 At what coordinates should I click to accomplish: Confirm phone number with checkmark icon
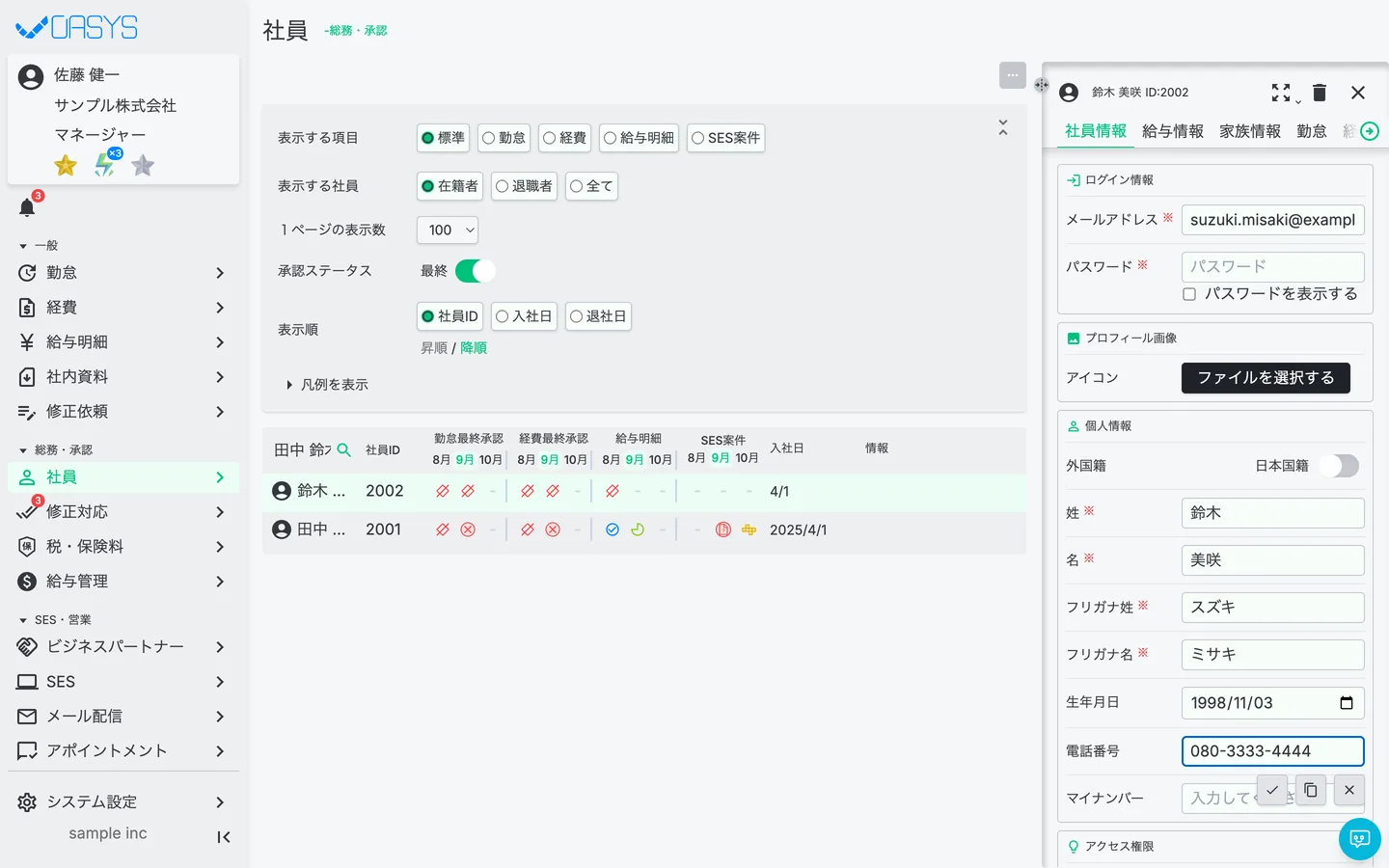pyautogui.click(x=1272, y=790)
